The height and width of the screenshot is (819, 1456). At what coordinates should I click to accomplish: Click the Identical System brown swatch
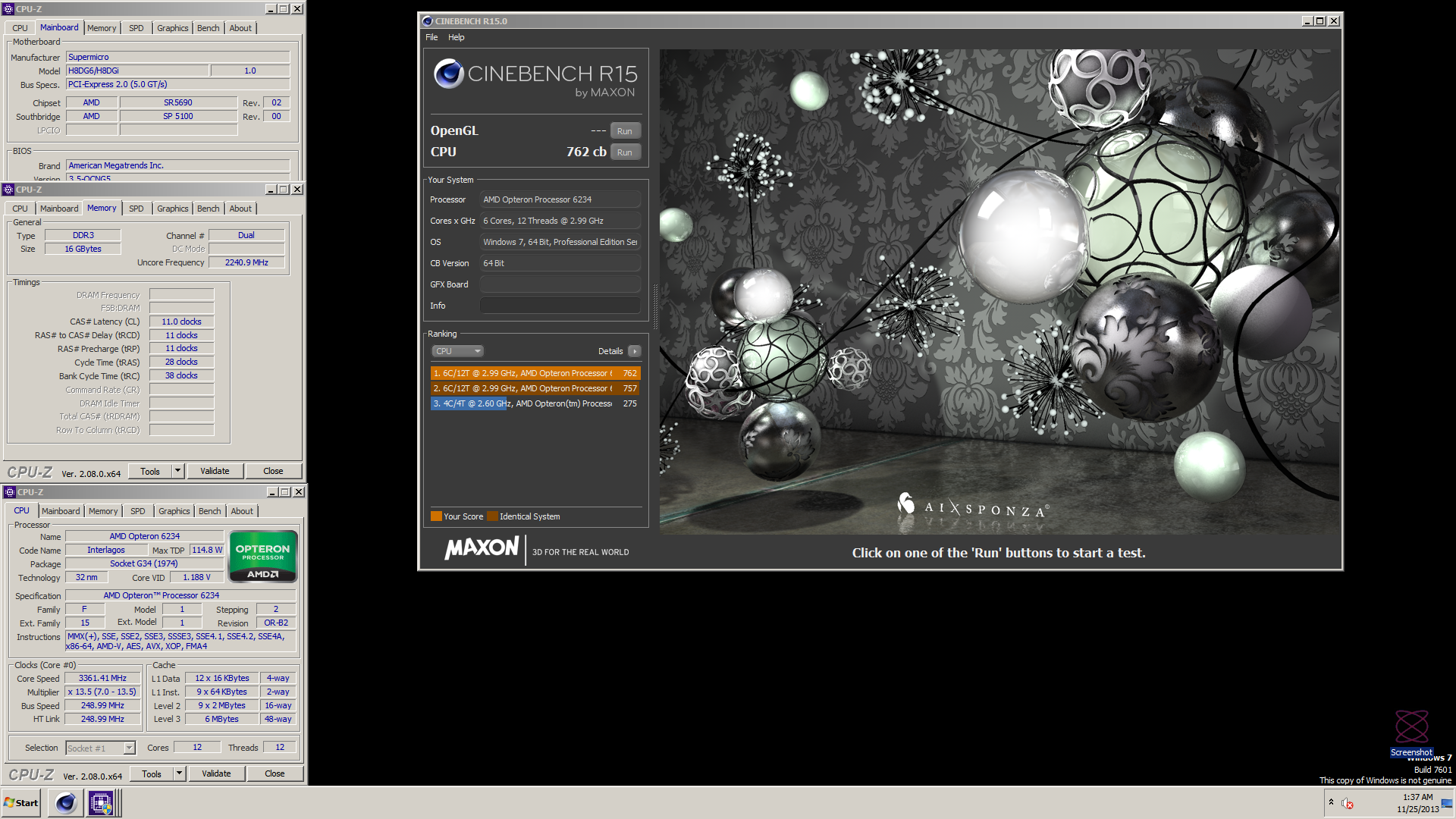click(493, 516)
